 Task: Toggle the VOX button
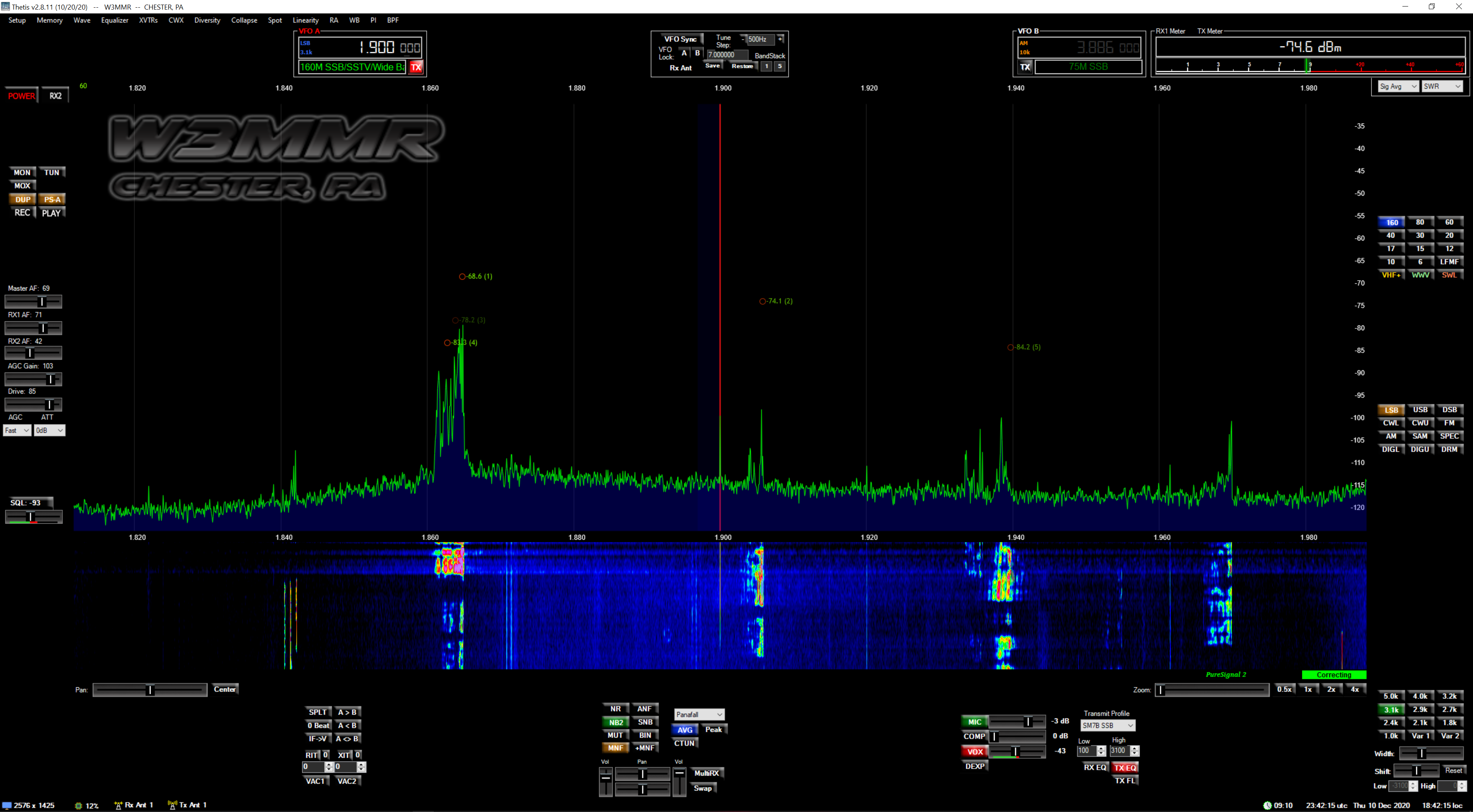click(x=974, y=752)
